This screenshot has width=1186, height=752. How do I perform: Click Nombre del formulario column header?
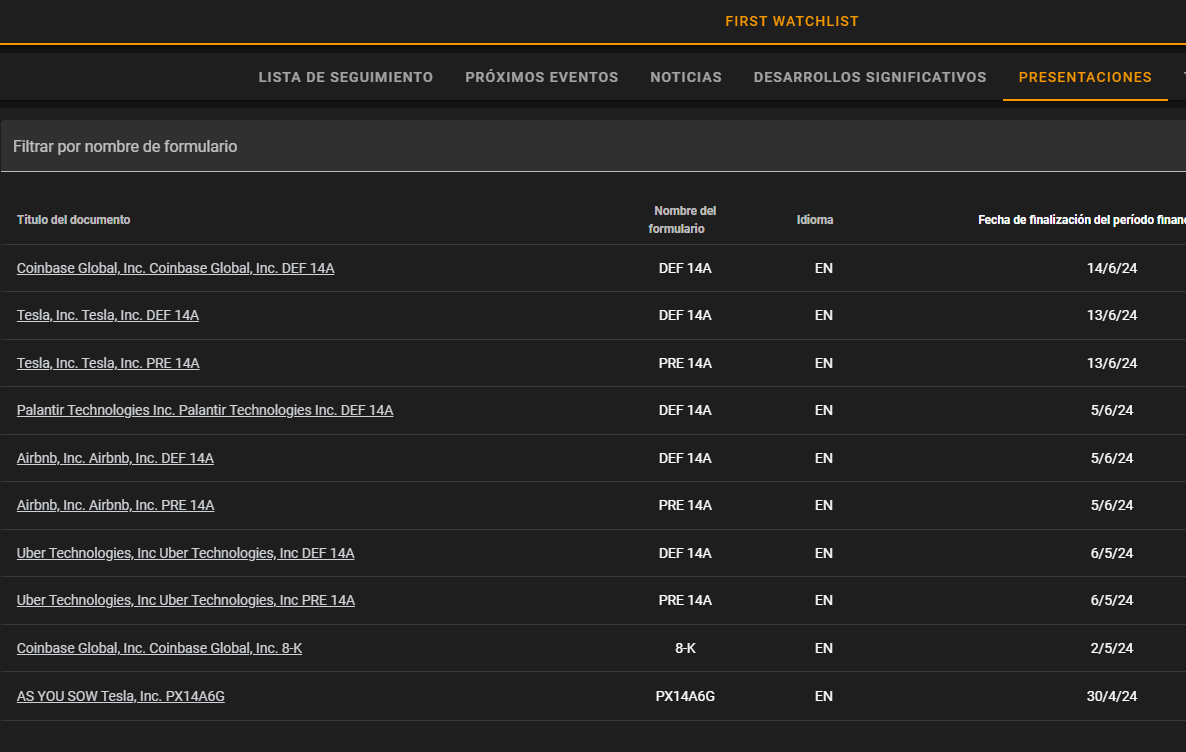click(x=682, y=219)
